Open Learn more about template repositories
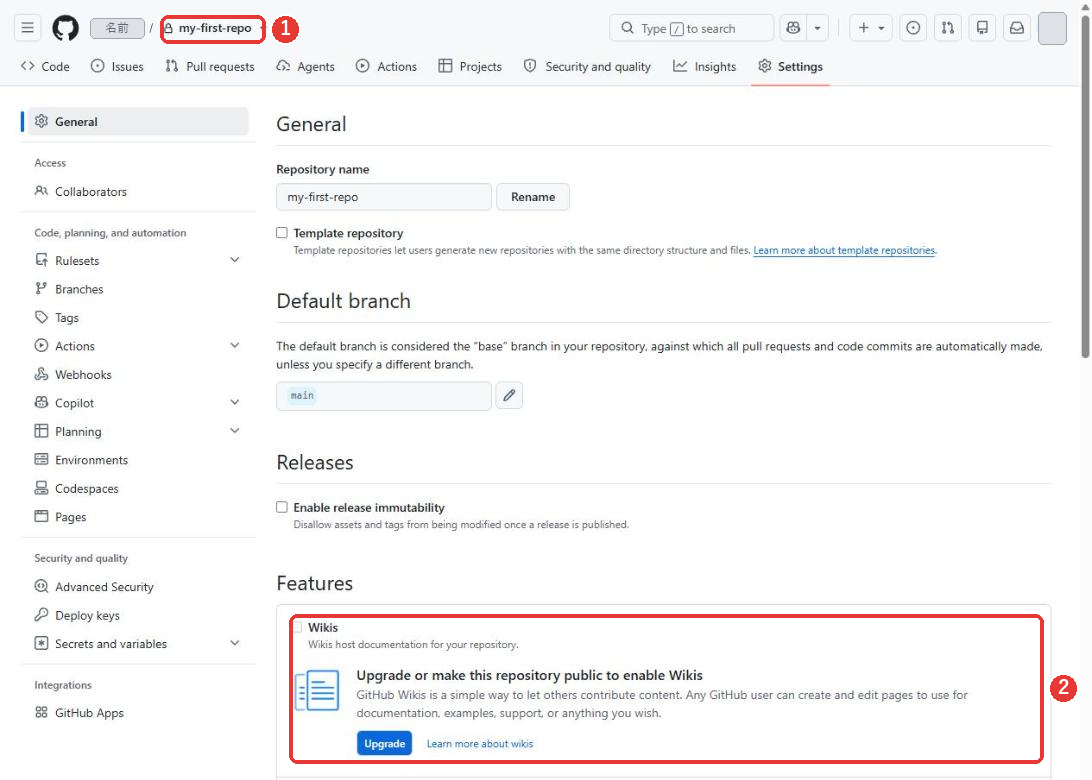This screenshot has height=780, width=1092. (x=844, y=251)
